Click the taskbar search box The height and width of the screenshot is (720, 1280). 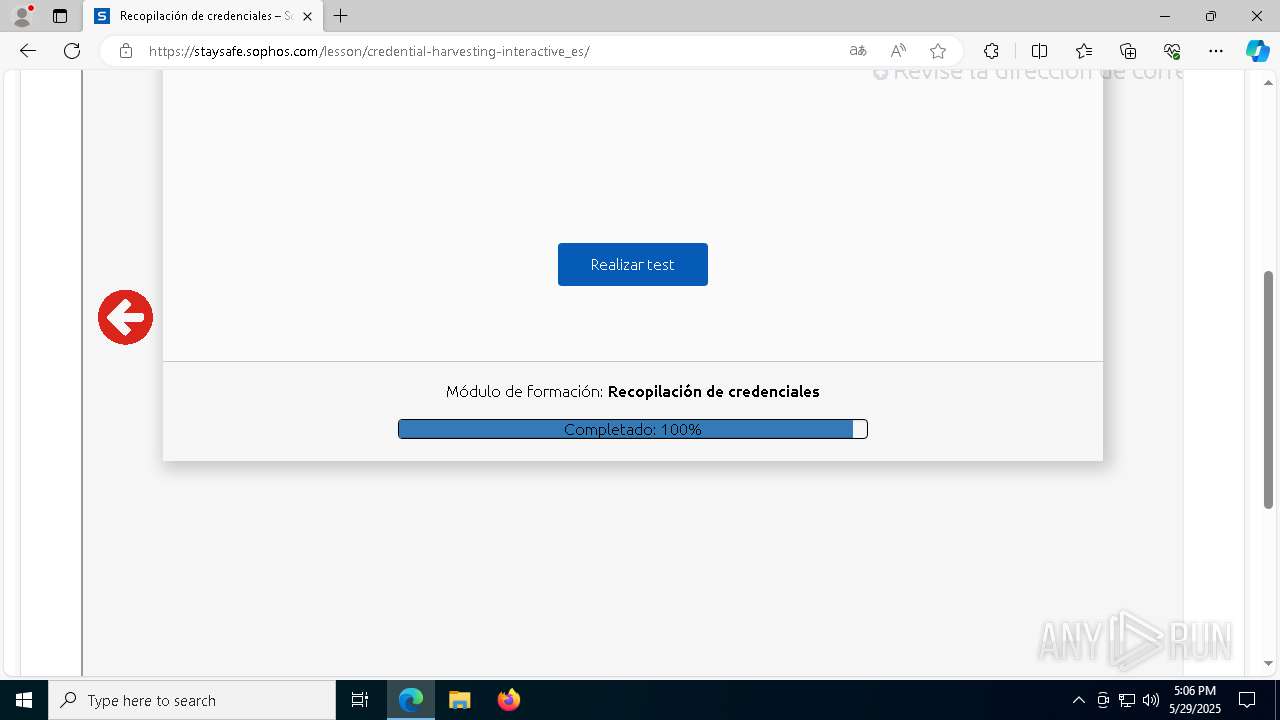pos(192,700)
